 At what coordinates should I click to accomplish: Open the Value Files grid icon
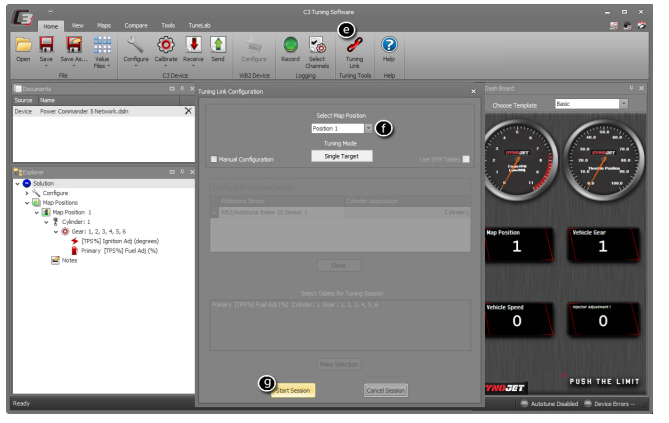point(102,45)
